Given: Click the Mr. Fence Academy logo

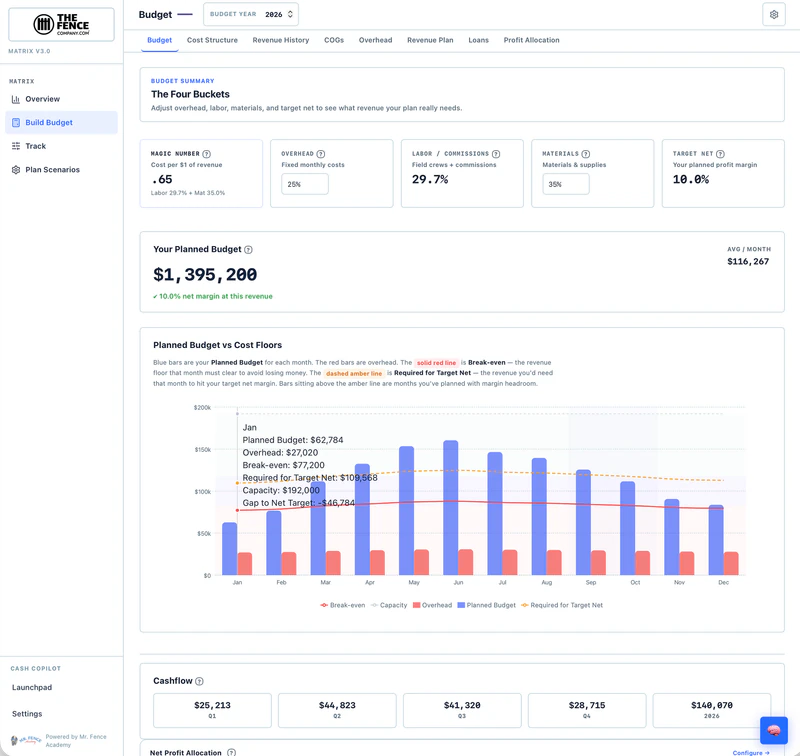Looking at the screenshot, I should 26,740.
